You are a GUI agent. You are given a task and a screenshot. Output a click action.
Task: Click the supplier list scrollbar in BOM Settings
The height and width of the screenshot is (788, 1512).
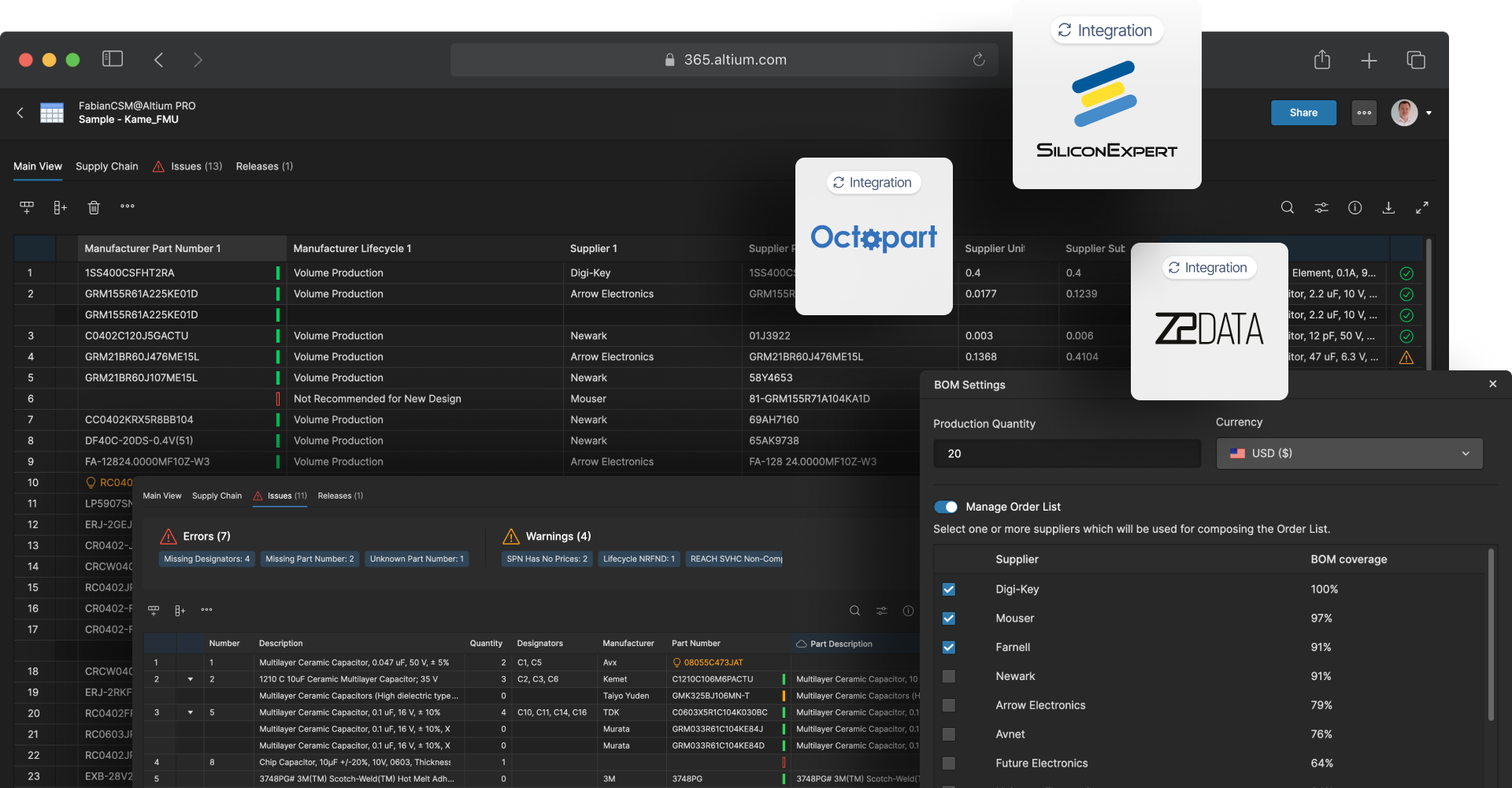1491,634
